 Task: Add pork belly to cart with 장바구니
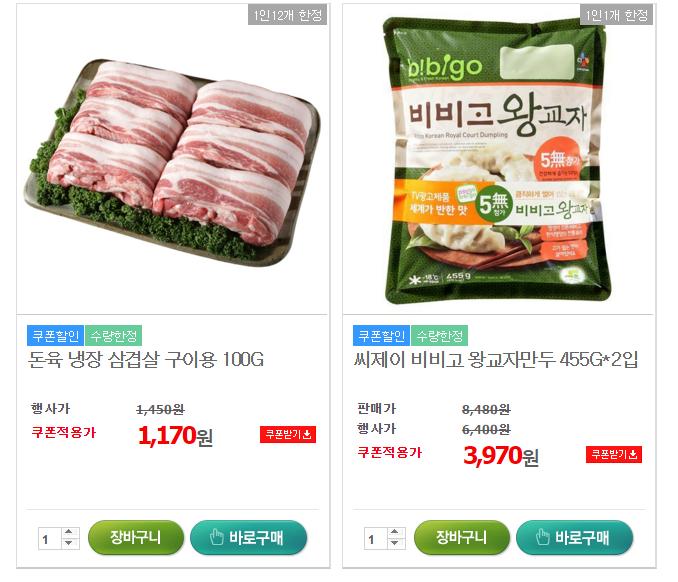(136, 537)
